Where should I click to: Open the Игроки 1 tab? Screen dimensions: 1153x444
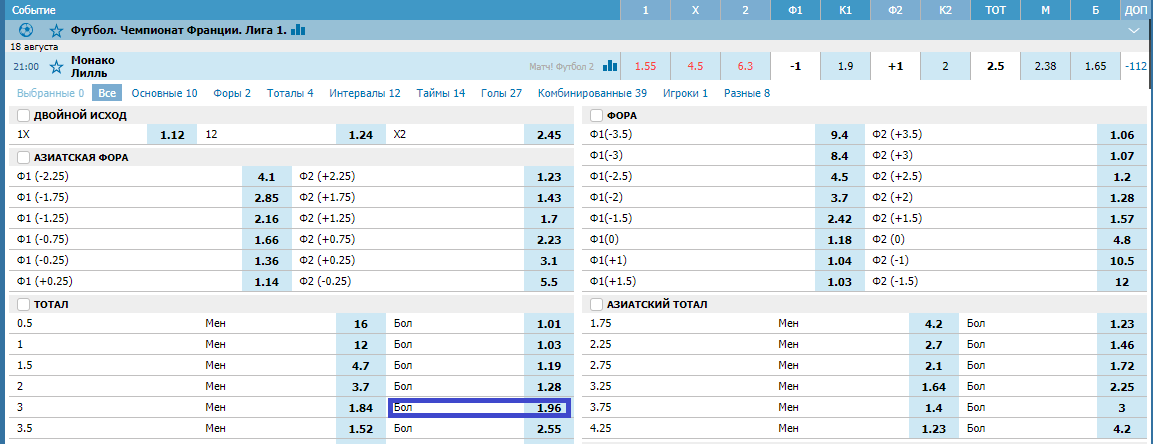click(x=685, y=93)
